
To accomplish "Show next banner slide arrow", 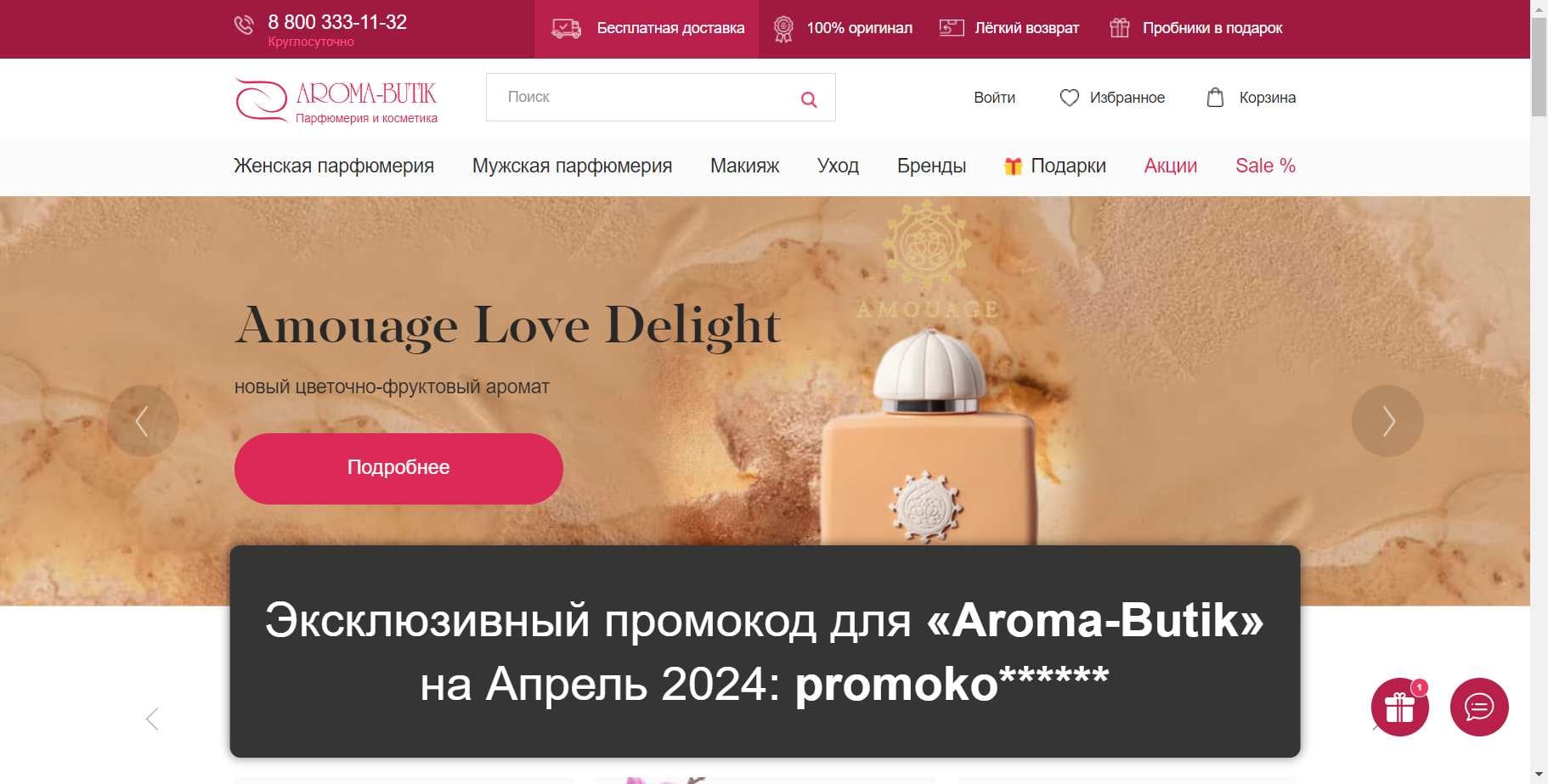I will 1387,420.
